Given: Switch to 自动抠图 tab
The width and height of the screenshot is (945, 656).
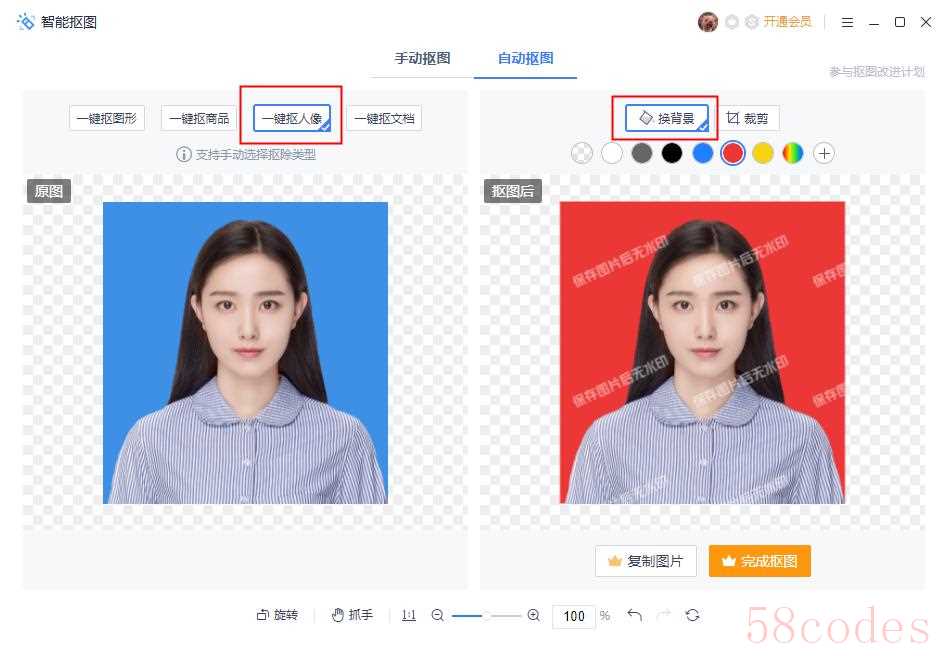Looking at the screenshot, I should (x=526, y=58).
